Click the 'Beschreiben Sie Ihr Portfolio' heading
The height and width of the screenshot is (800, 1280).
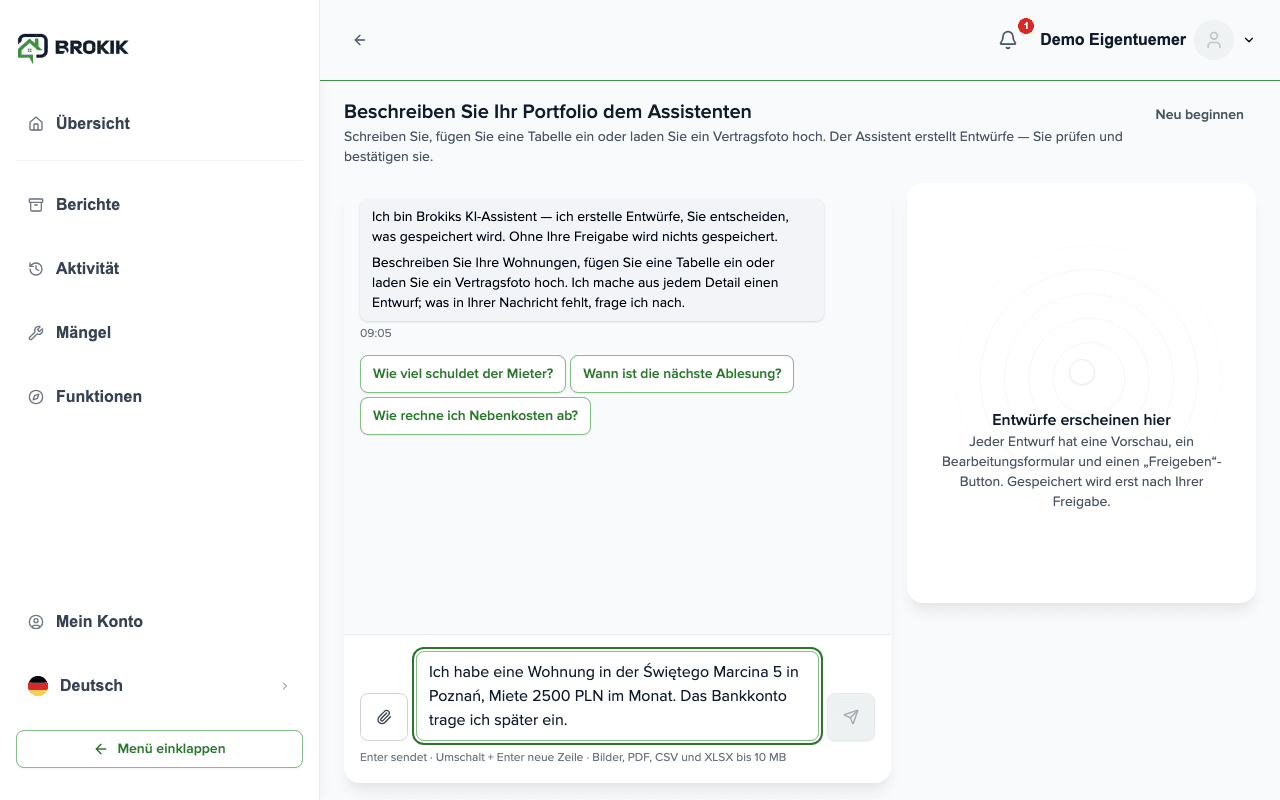[548, 112]
